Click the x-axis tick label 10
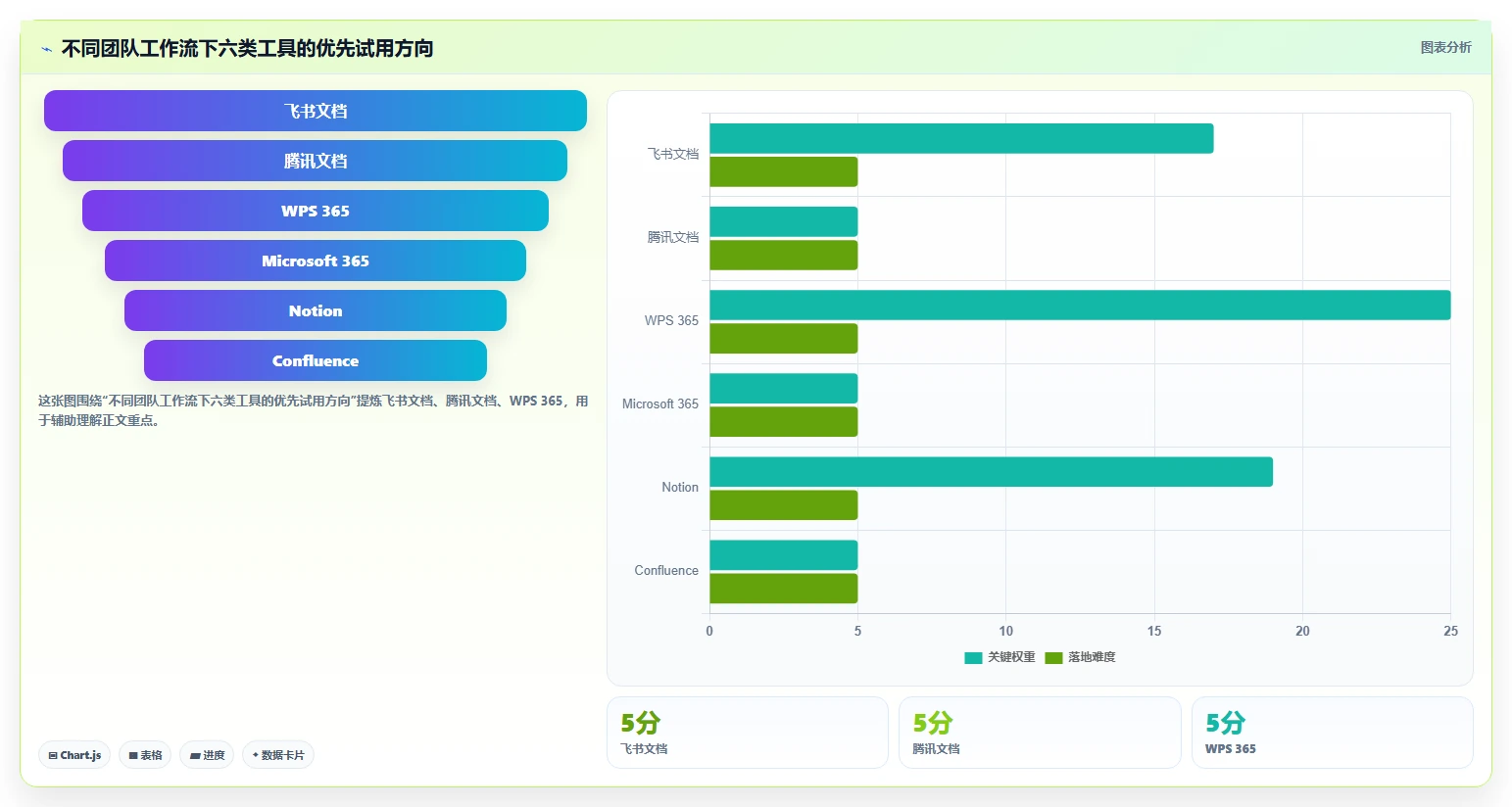Image resolution: width=1512 pixels, height=807 pixels. [1006, 631]
